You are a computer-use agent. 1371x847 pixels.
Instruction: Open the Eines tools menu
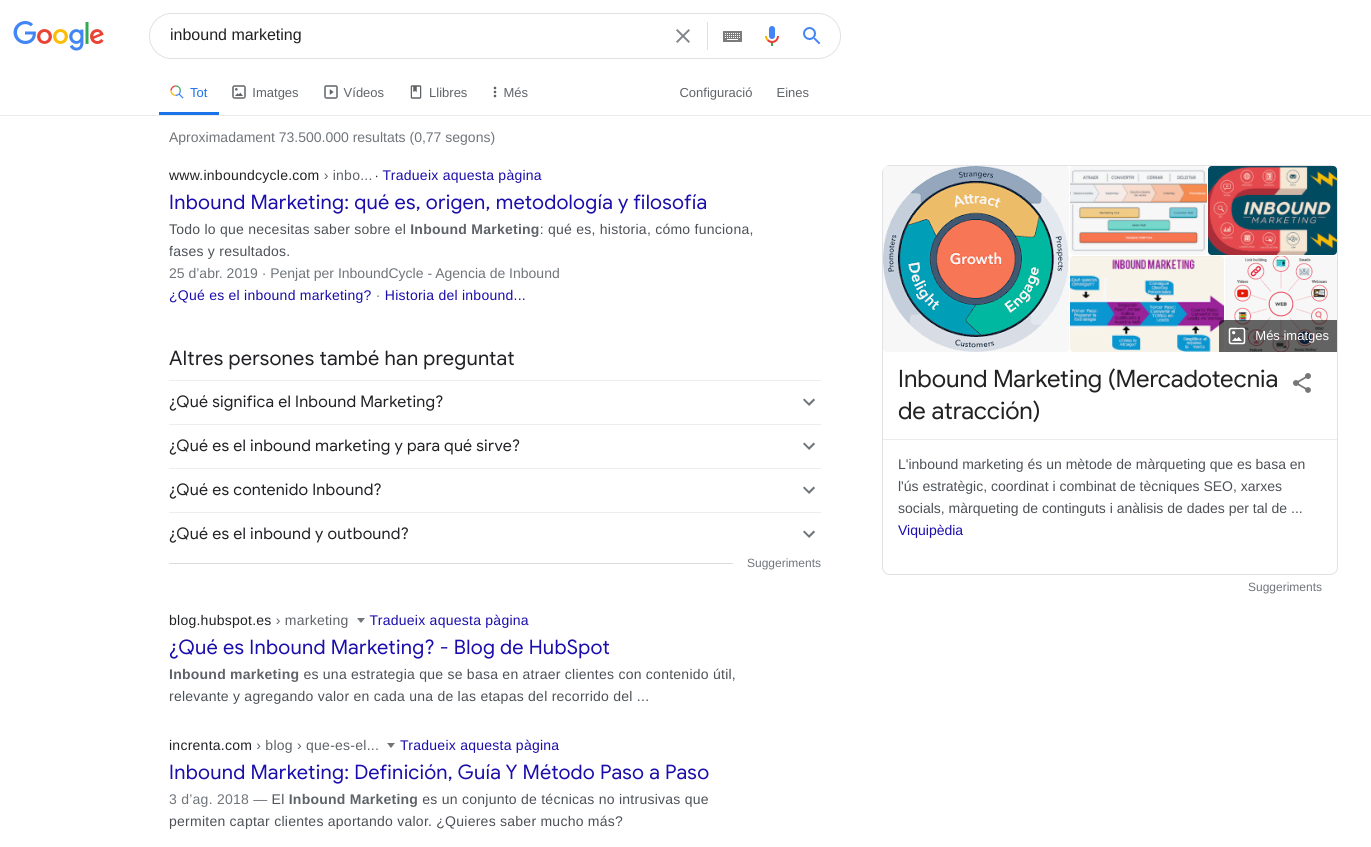click(x=792, y=92)
